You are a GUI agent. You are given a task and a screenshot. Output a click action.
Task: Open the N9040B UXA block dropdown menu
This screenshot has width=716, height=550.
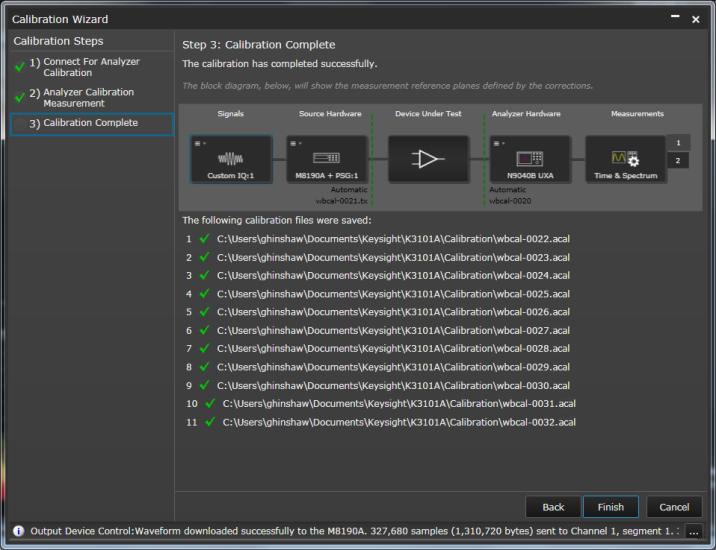tap(499, 143)
